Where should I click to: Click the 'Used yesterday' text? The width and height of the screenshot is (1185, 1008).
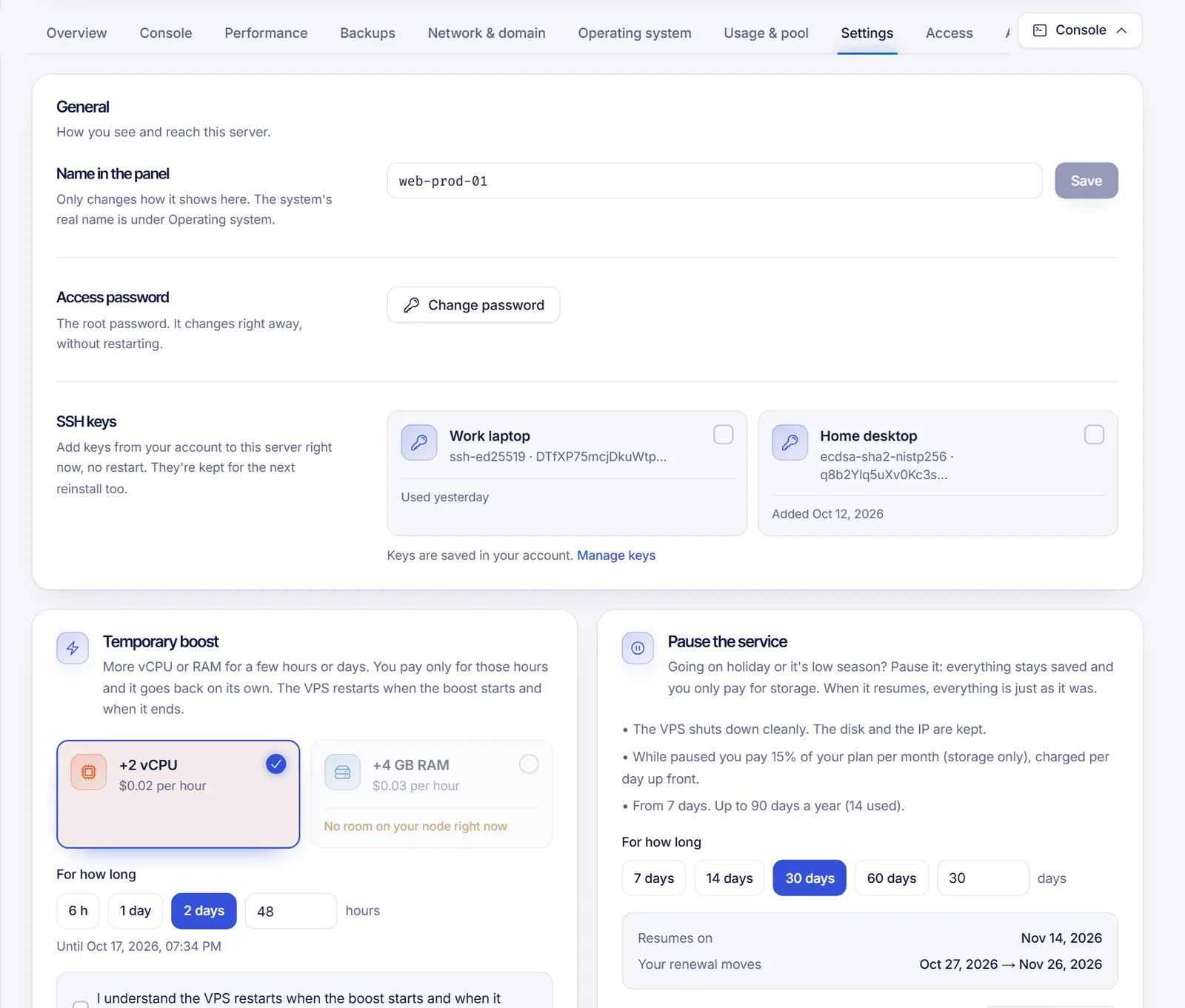coord(445,497)
